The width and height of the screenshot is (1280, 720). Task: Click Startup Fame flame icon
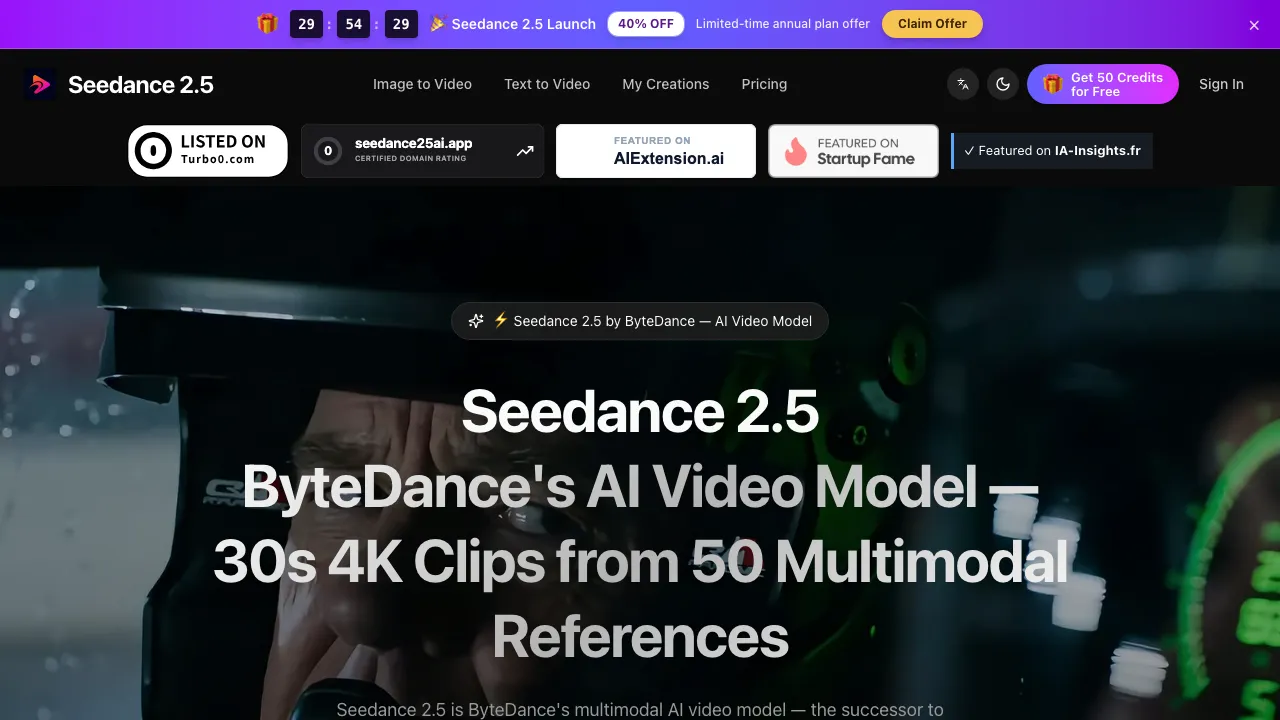pos(796,151)
